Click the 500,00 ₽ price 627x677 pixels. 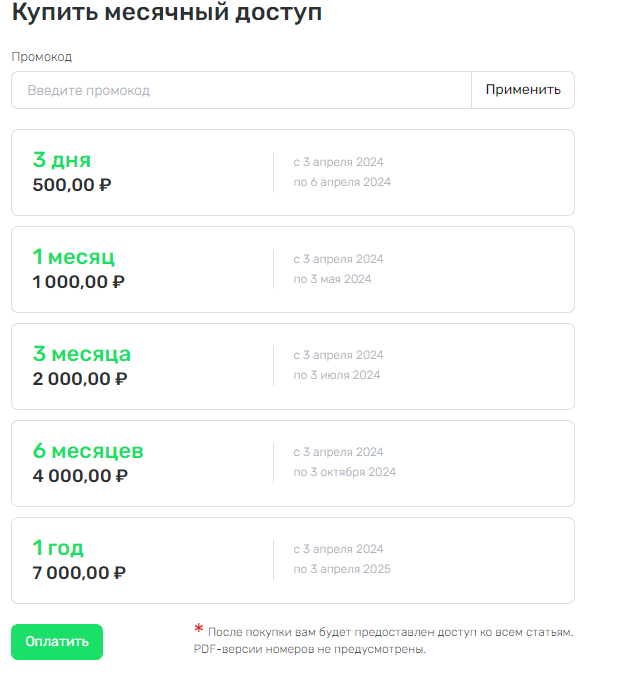[x=72, y=185]
